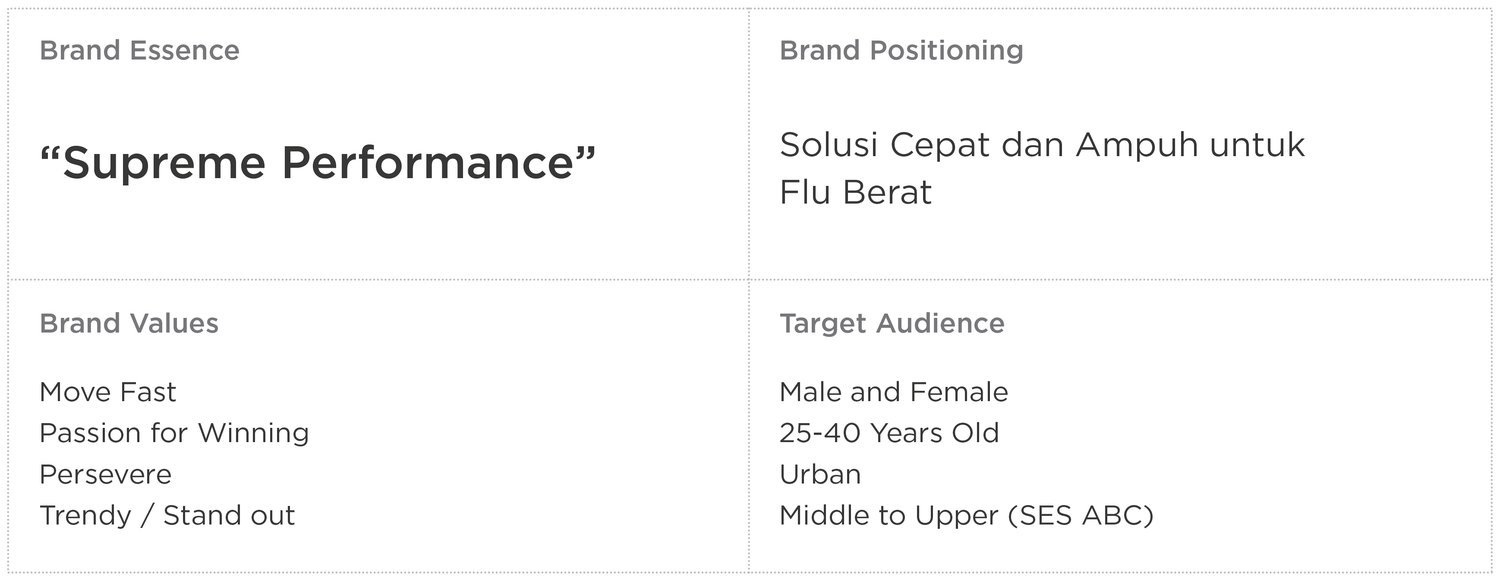Select the Move Fast value

[108, 392]
